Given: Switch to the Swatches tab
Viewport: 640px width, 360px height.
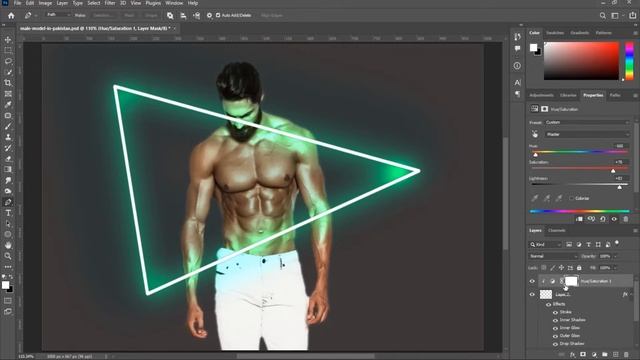Looking at the screenshot, I should (x=555, y=33).
